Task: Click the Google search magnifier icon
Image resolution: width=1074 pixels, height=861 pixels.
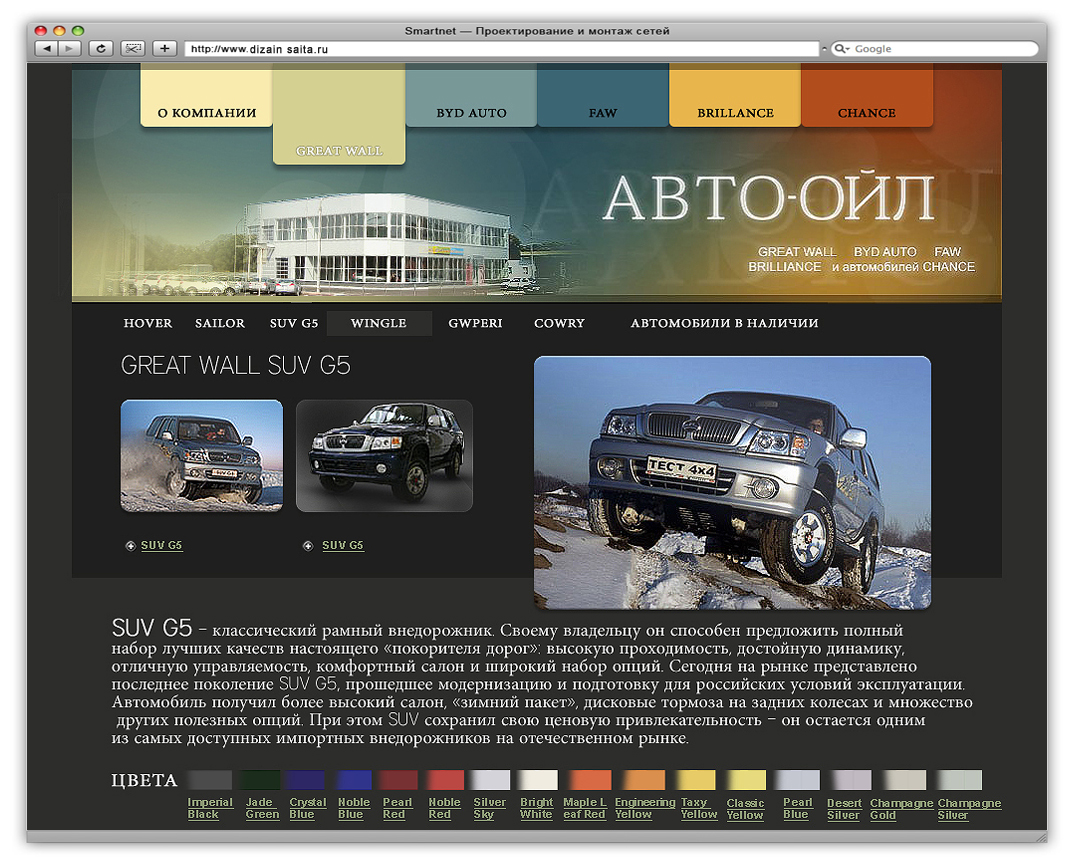Action: pos(840,49)
